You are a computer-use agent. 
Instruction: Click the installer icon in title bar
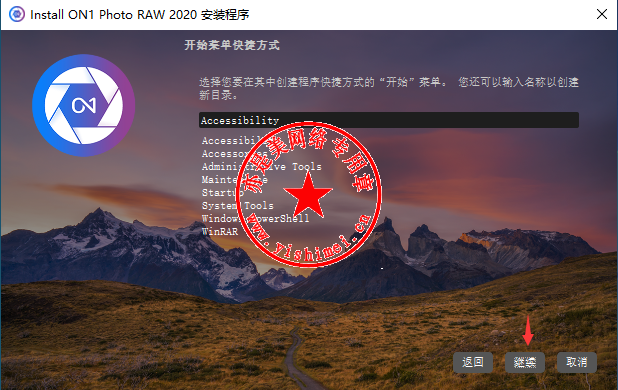click(17, 15)
